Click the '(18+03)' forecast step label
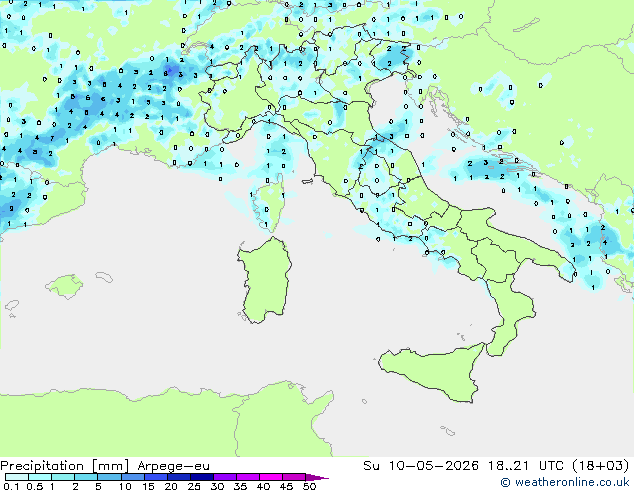634x490 pixels. 600,465
